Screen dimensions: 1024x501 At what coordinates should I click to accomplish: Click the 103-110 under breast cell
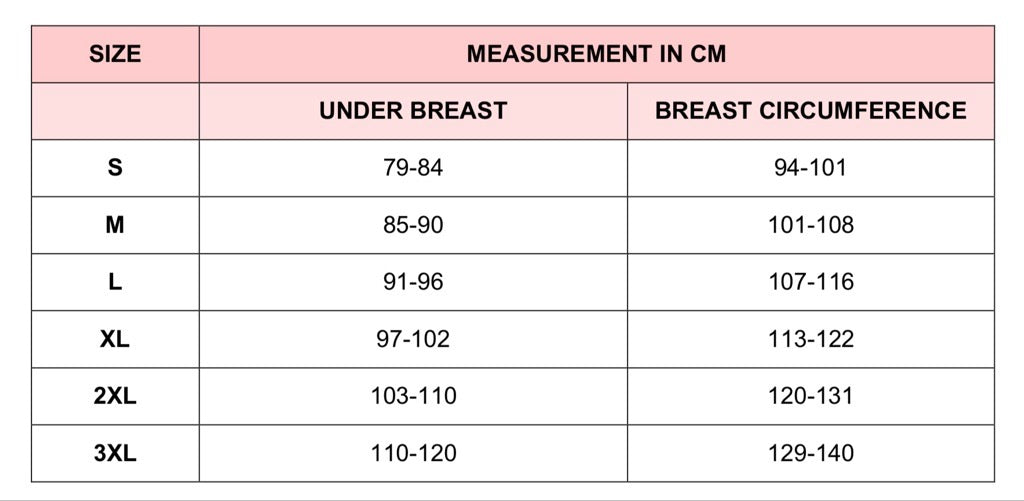(x=413, y=396)
